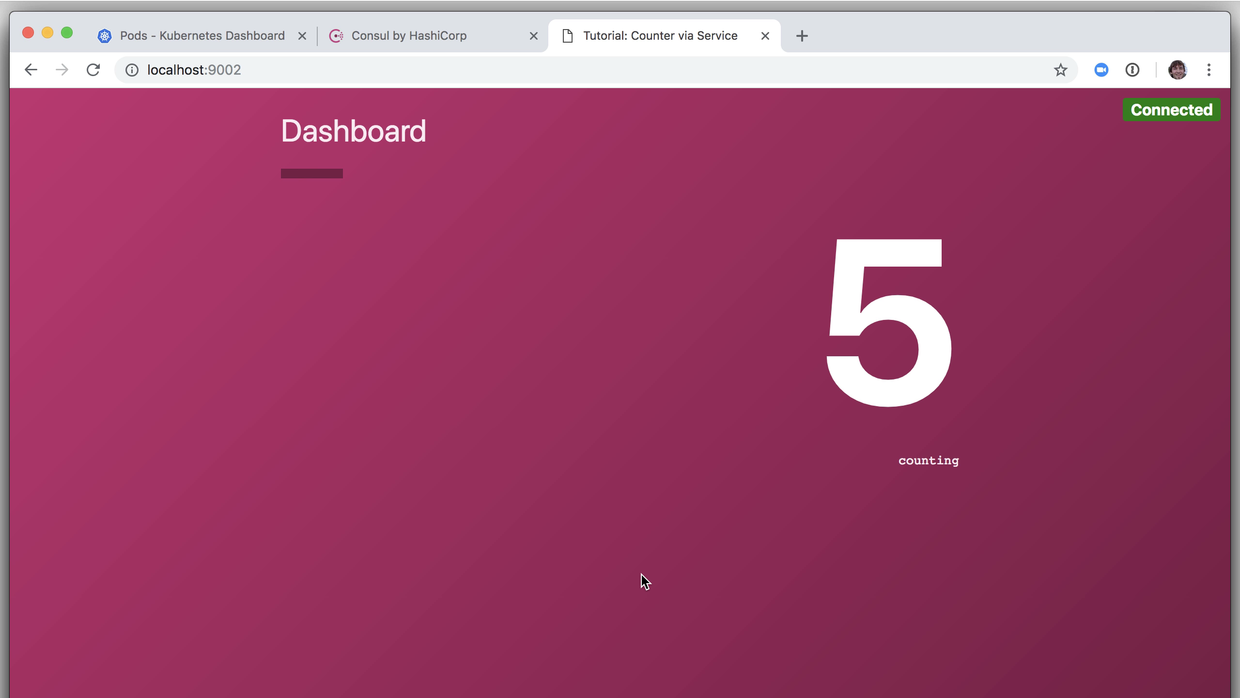
Task: Click the page info icon in address bar
Action: (x=133, y=69)
